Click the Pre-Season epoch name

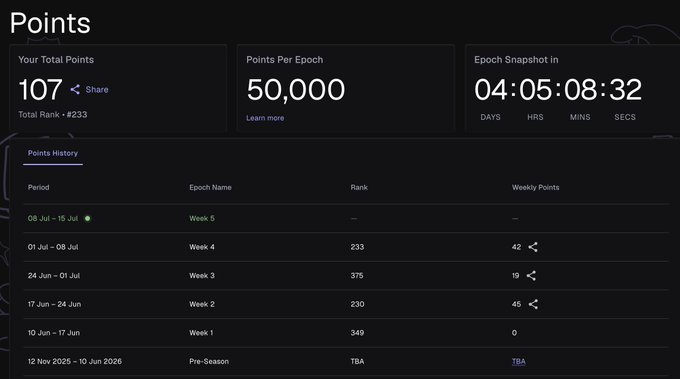209,361
